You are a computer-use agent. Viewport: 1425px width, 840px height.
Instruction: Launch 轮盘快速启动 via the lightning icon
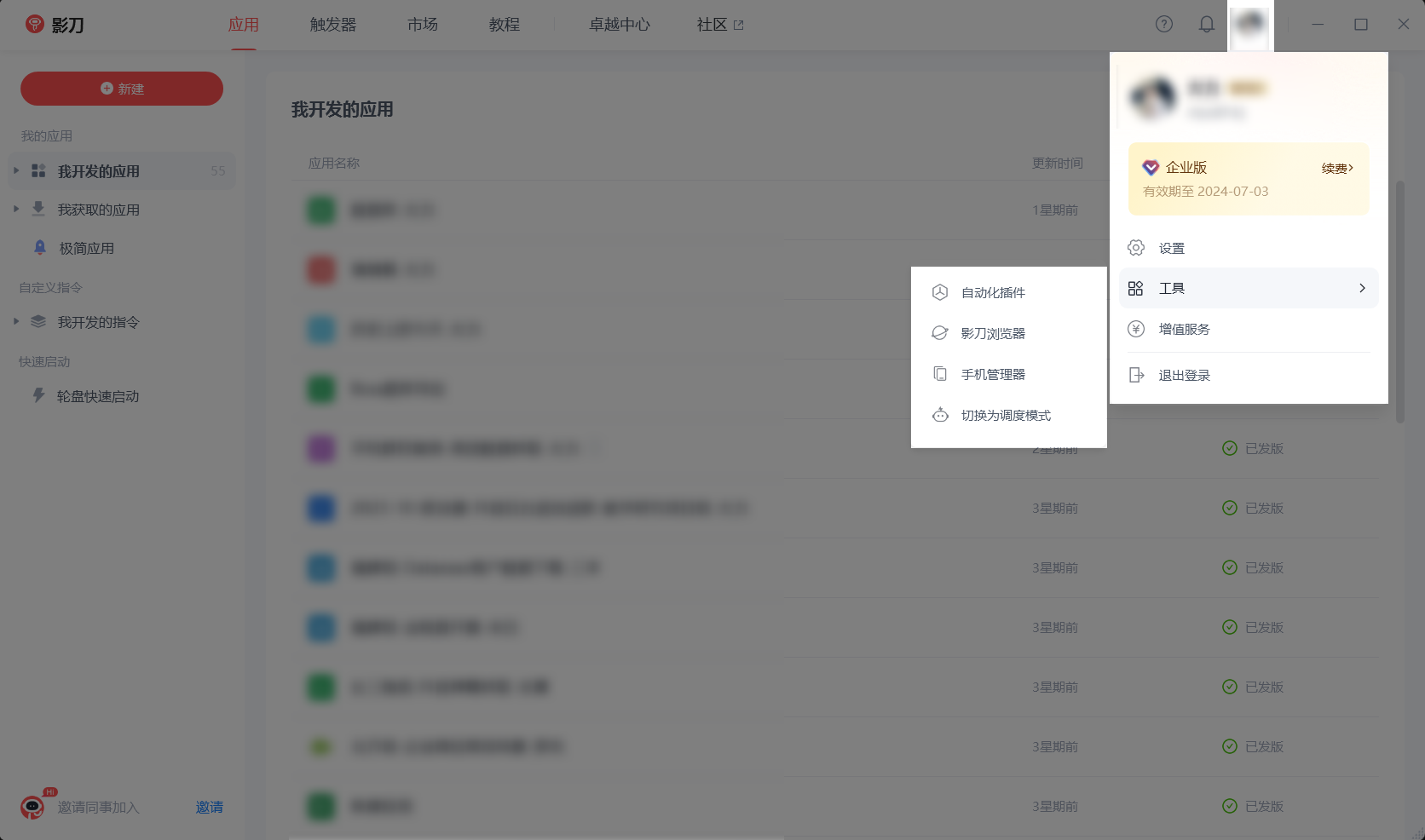pyautogui.click(x=37, y=395)
